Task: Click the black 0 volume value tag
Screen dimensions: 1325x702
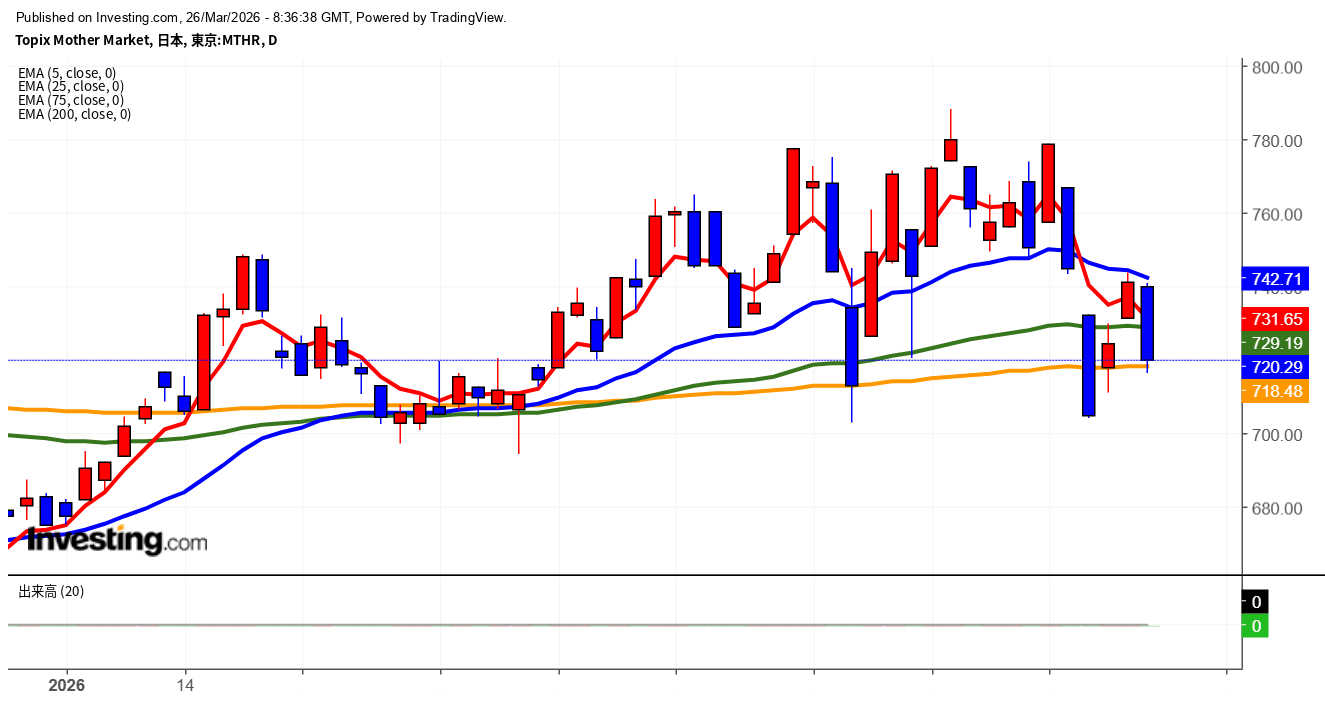Action: point(1255,602)
